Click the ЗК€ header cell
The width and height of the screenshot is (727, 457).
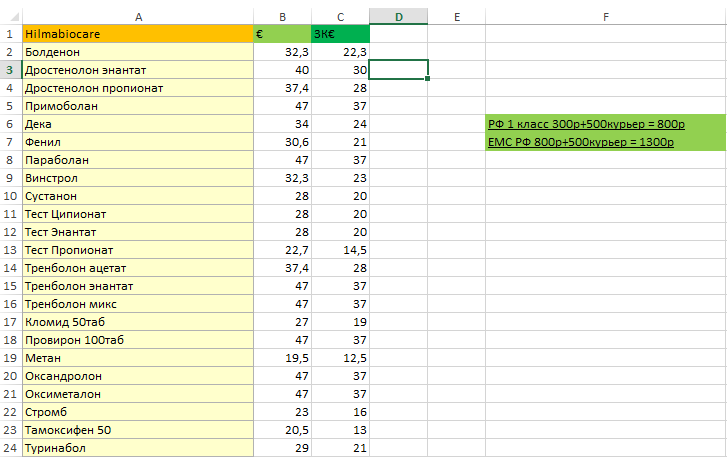tap(340, 34)
